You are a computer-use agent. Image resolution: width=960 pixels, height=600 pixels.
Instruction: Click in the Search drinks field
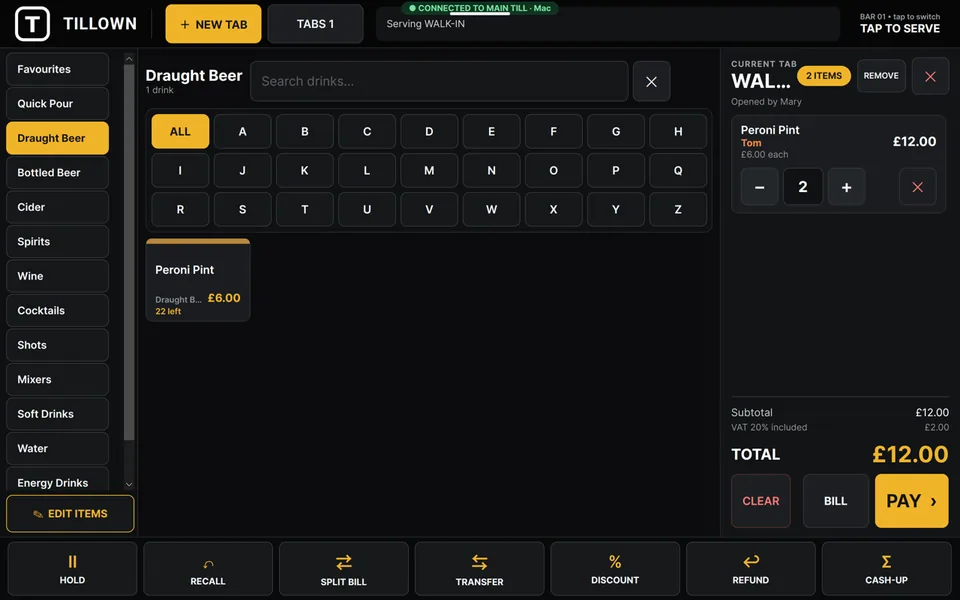tap(439, 81)
